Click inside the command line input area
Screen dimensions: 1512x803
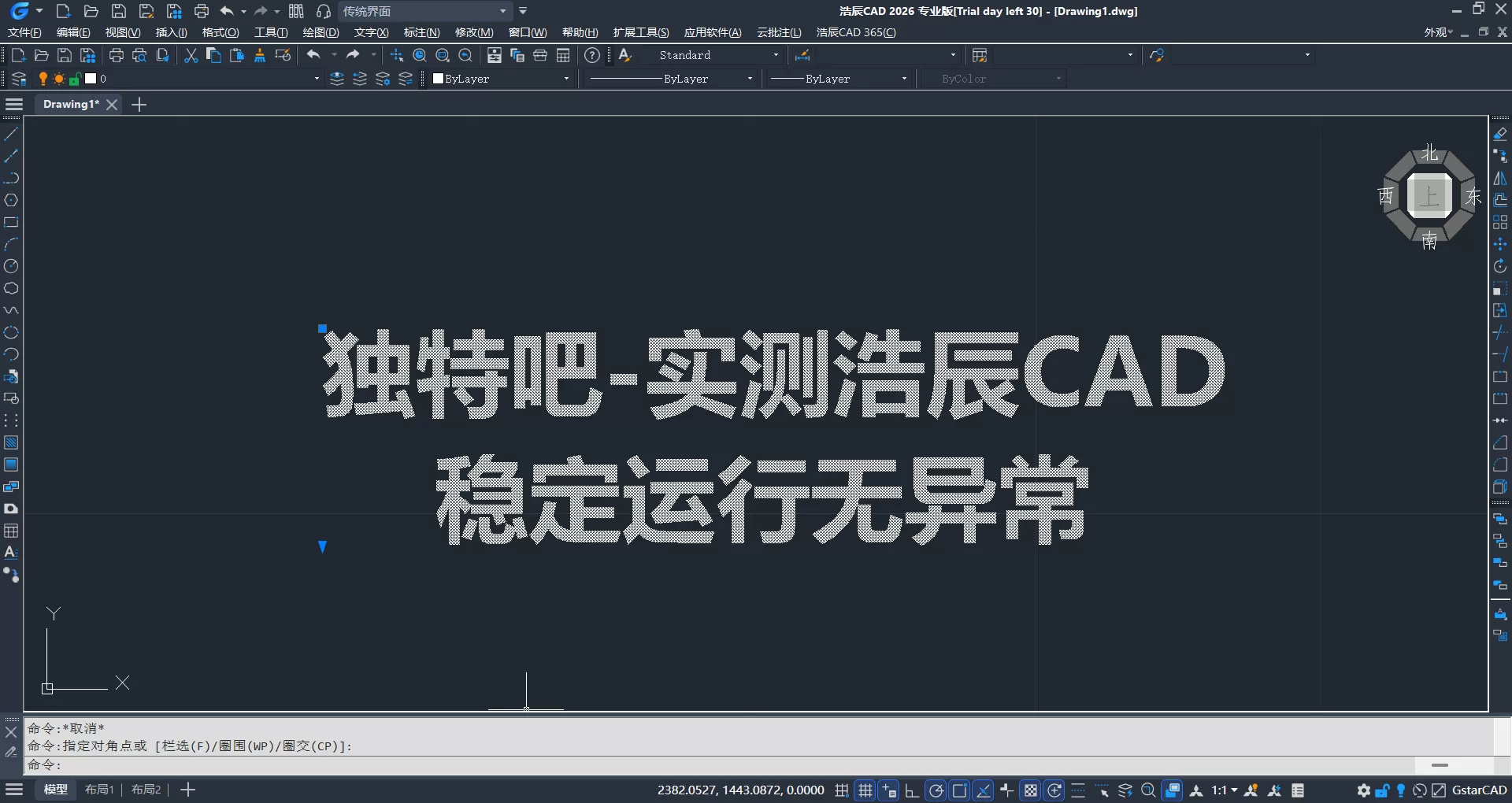pyautogui.click(x=315, y=764)
